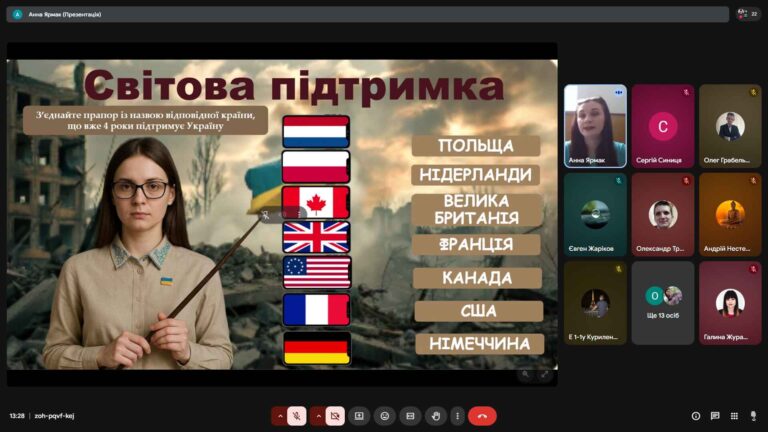Leave the call
768x432 pixels.
point(482,416)
